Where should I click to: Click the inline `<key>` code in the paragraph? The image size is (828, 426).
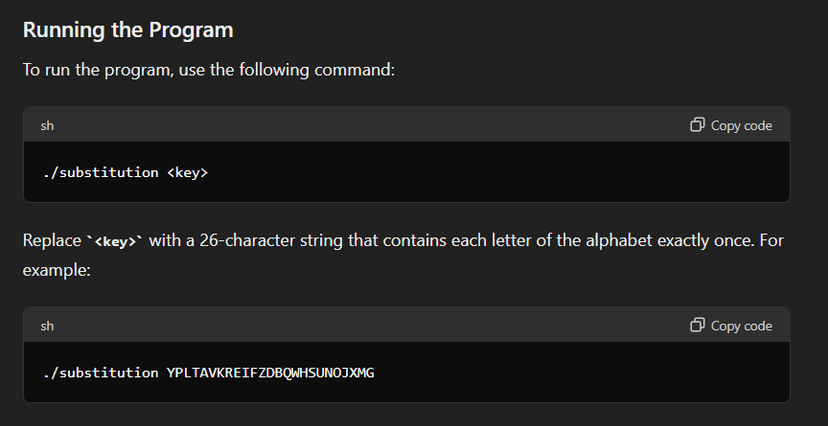115,241
